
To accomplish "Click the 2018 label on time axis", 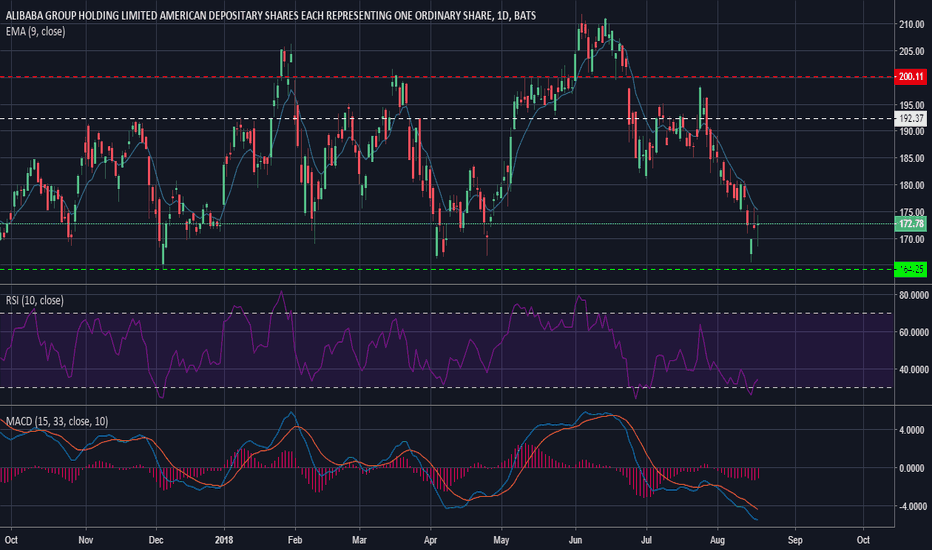I will [x=224, y=540].
